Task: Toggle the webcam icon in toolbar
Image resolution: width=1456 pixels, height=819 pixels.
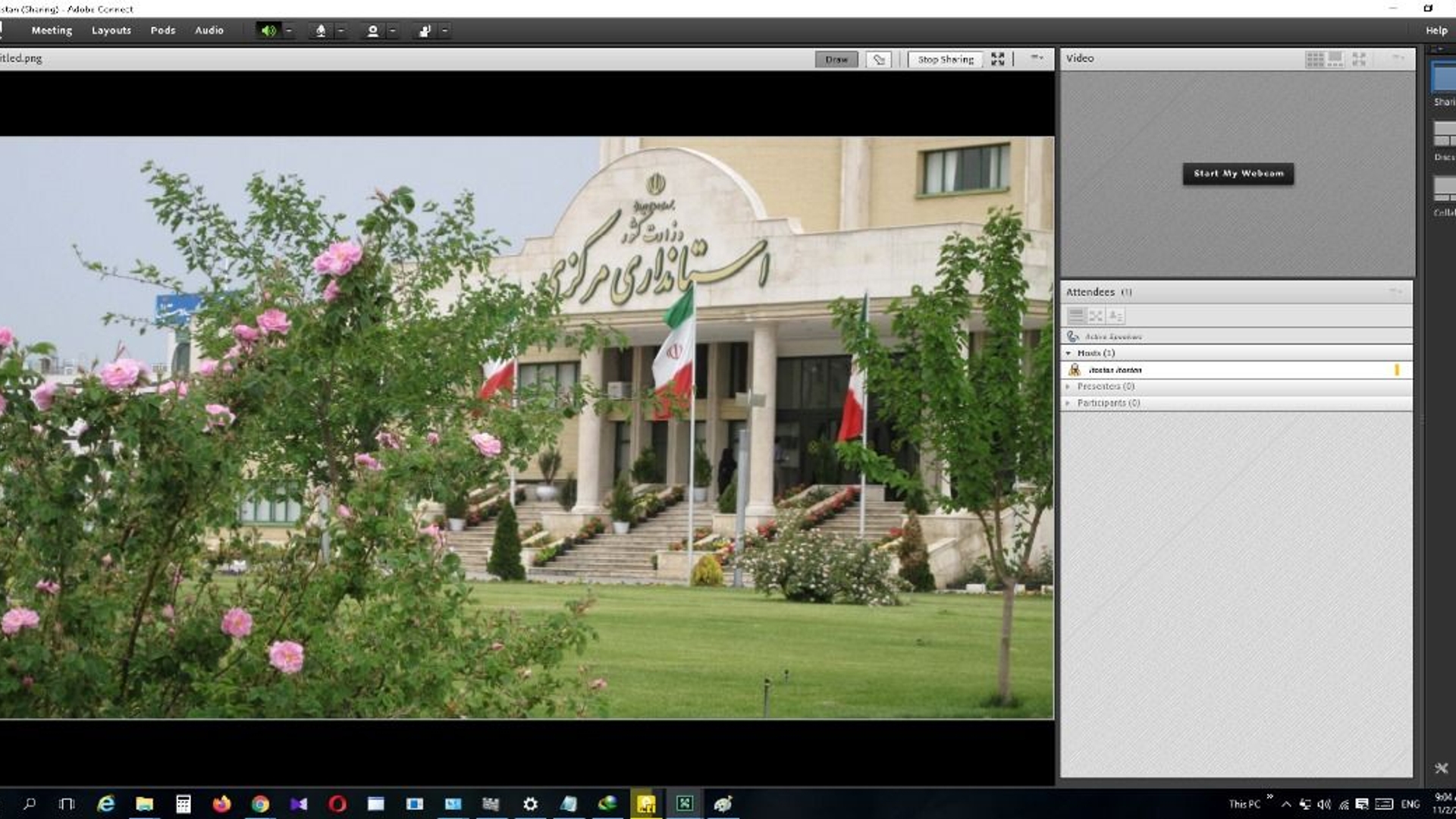Action: click(x=372, y=30)
